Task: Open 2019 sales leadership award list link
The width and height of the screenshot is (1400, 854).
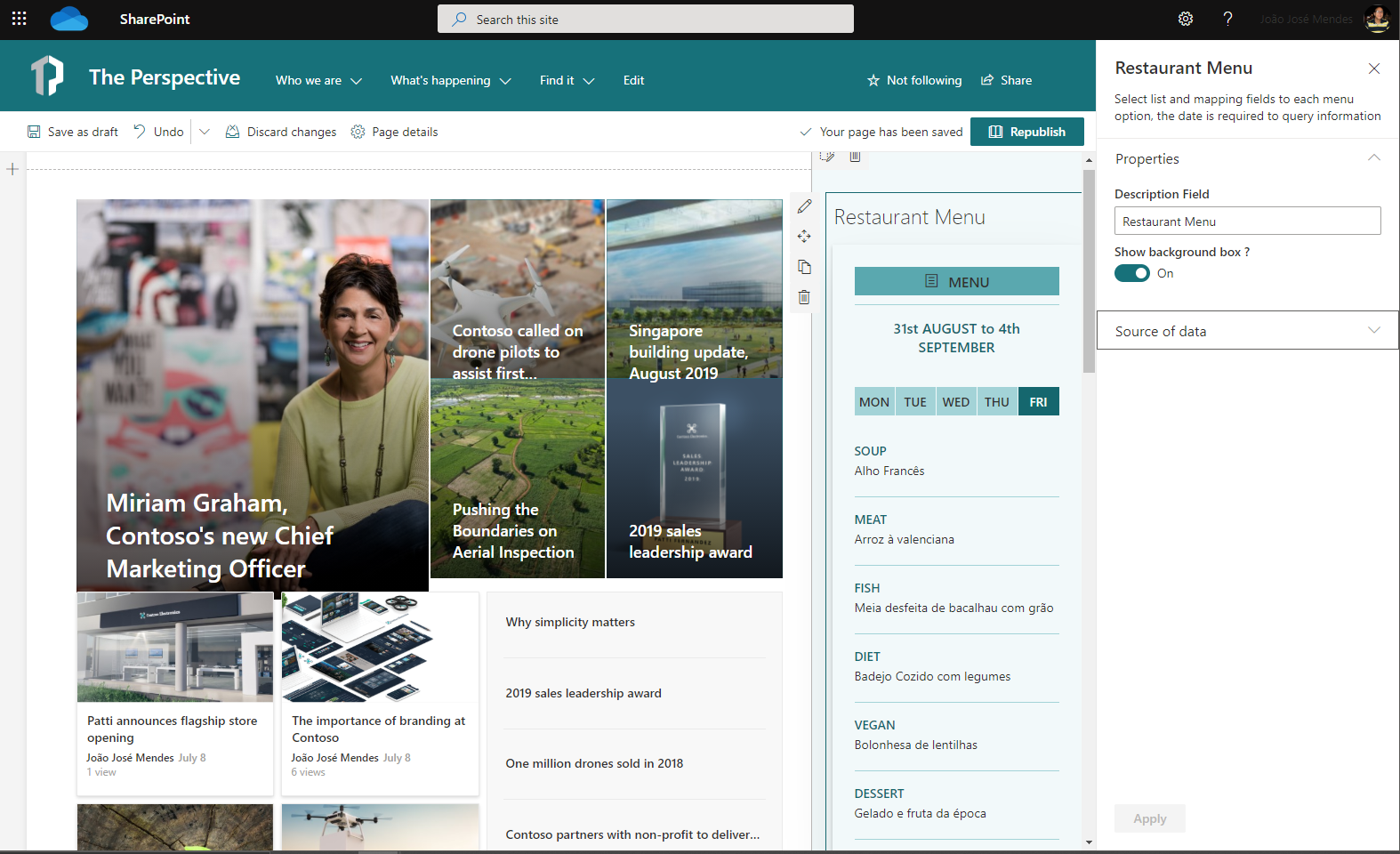Action: click(x=583, y=693)
